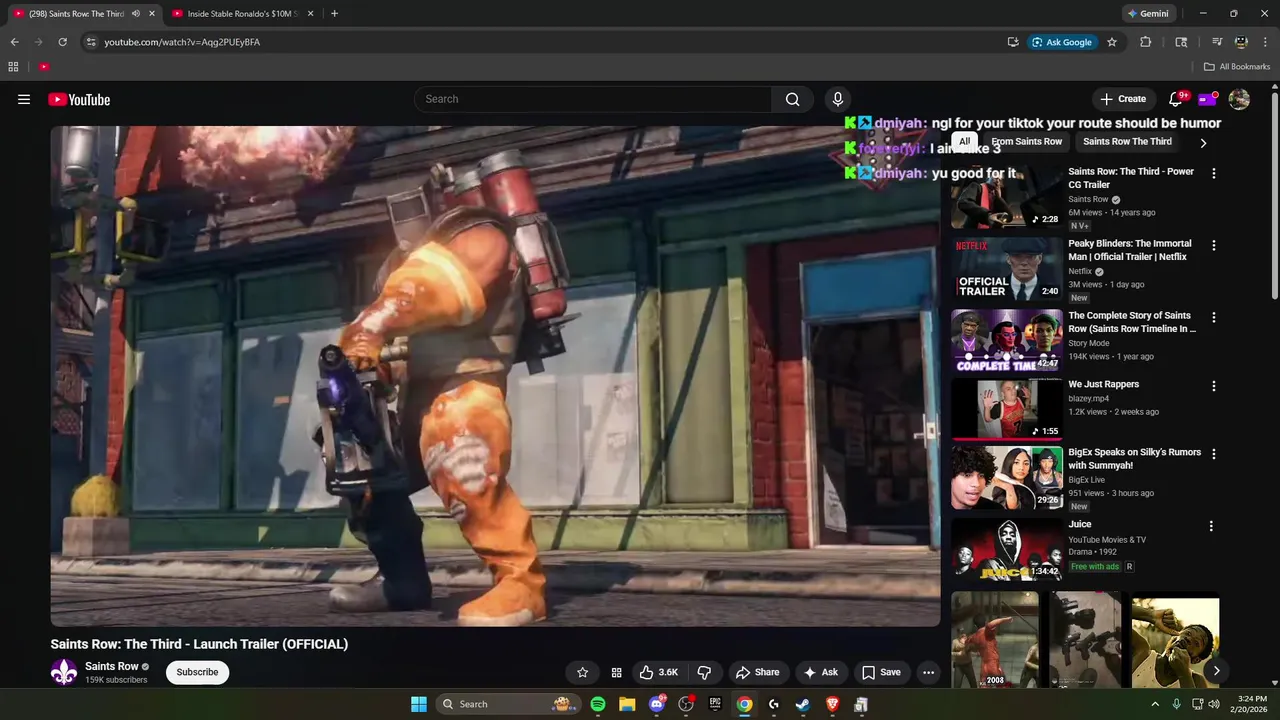Open Spotify from the taskbar

coord(598,704)
